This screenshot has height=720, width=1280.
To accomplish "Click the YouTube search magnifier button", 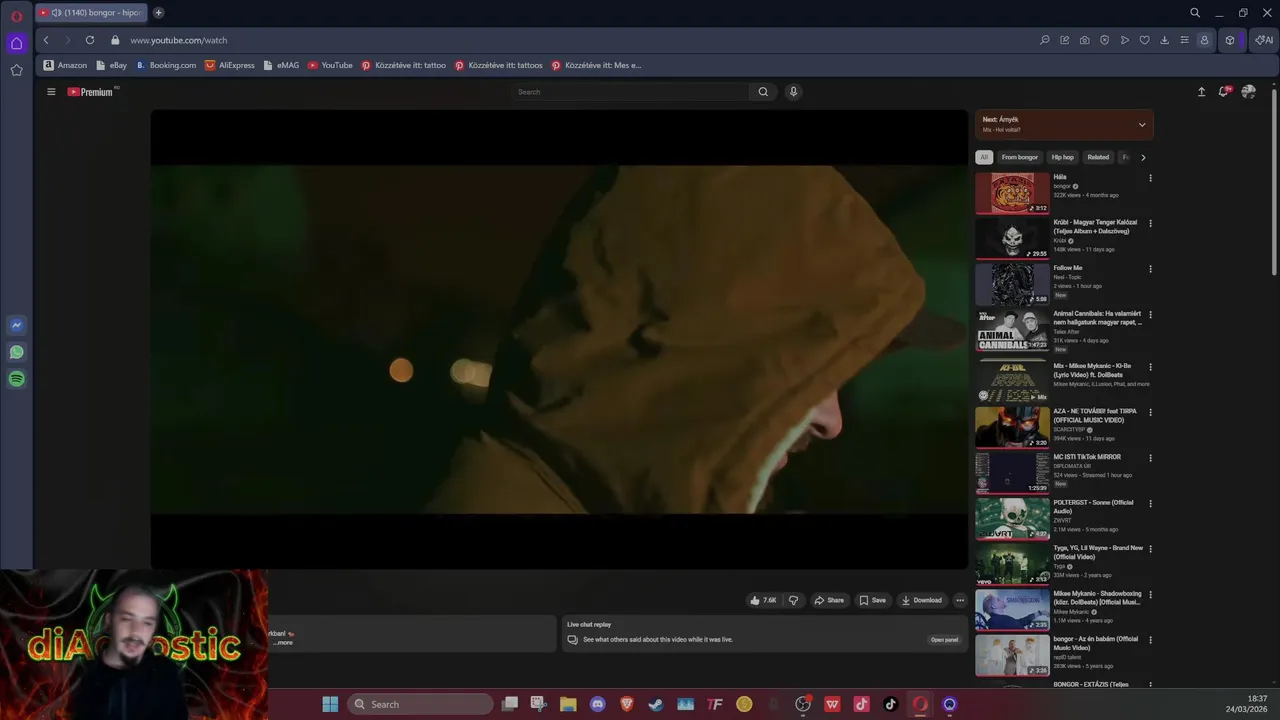I will click(x=763, y=92).
